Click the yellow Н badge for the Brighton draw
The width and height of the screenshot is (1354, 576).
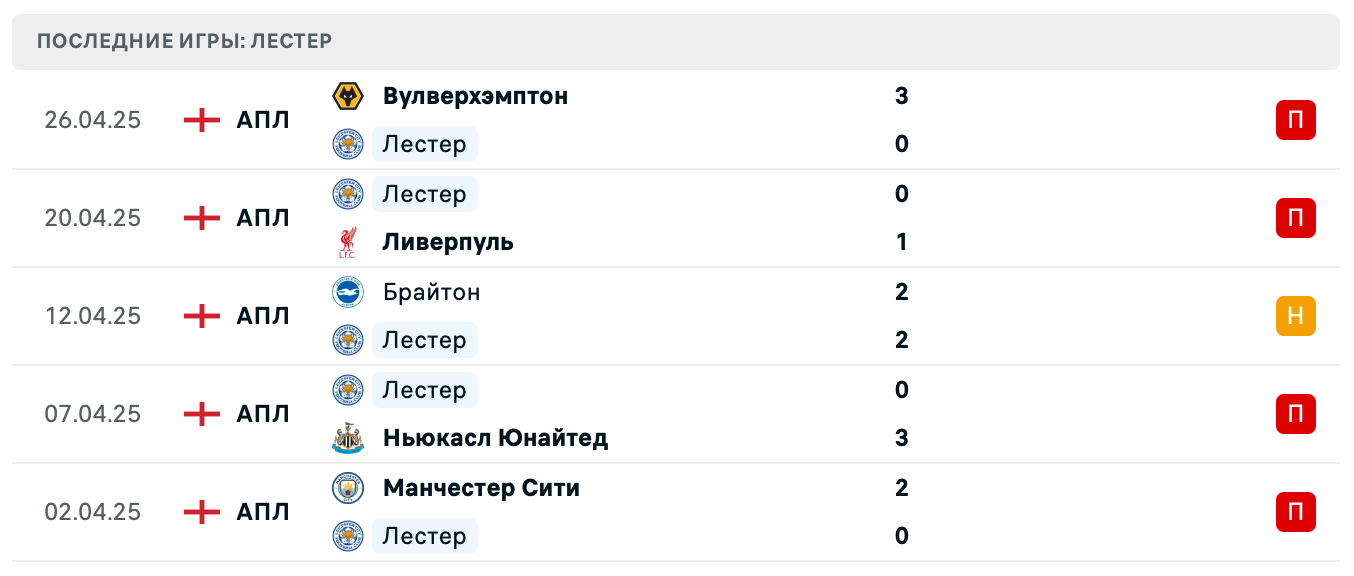click(1296, 315)
